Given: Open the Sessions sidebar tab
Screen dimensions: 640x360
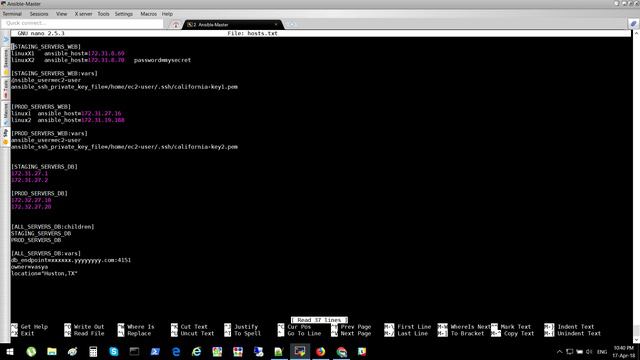Looking at the screenshot, I should pyautogui.click(x=6, y=62).
